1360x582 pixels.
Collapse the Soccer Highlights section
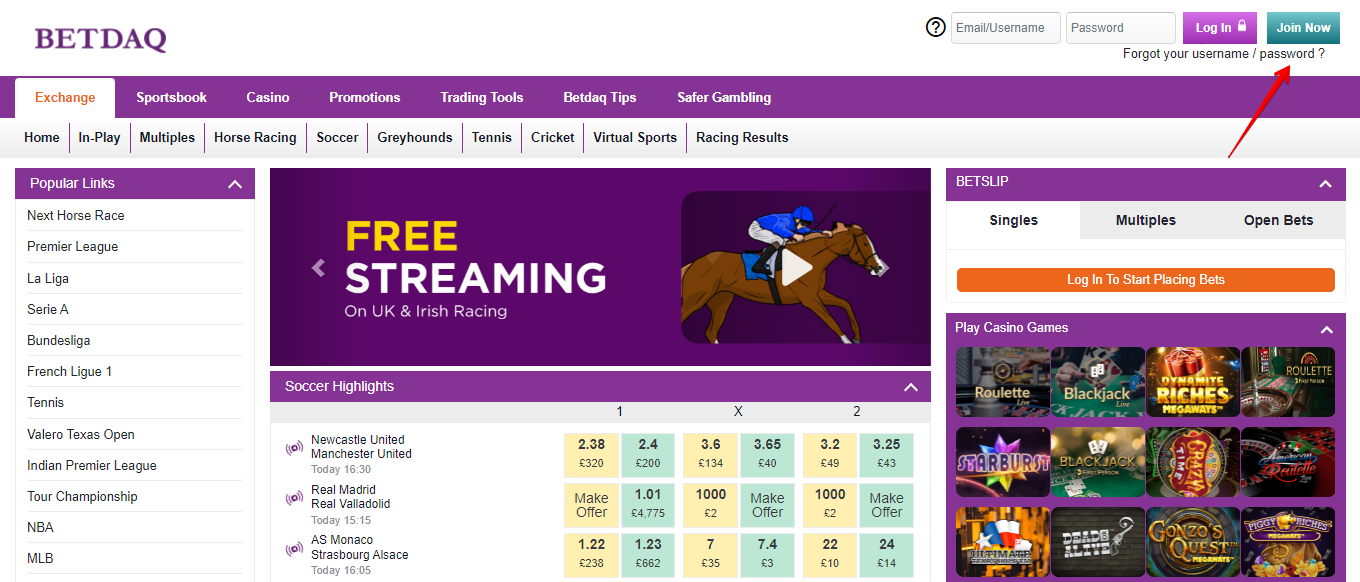click(911, 387)
